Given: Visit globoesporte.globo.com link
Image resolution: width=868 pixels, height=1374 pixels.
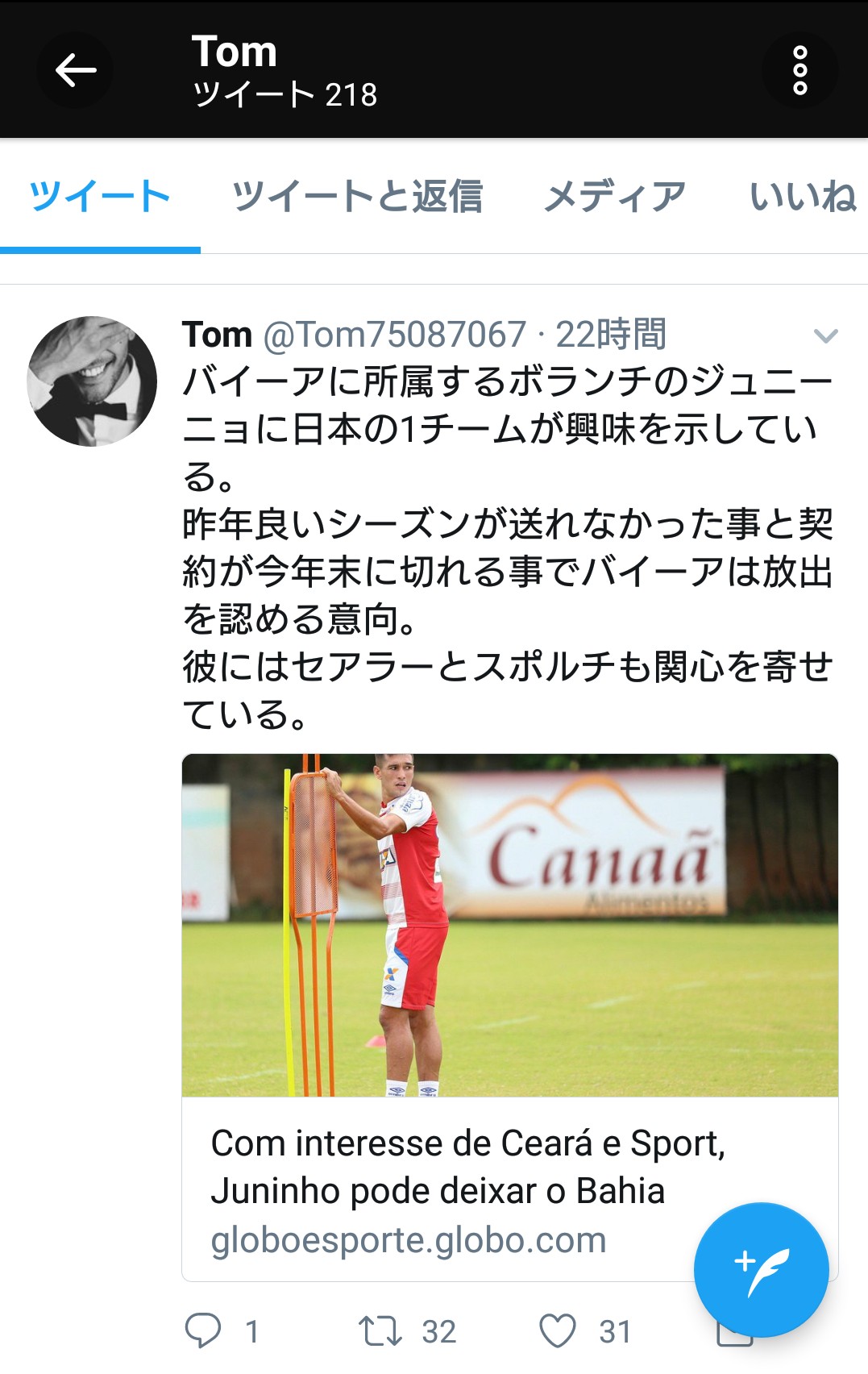Looking at the screenshot, I should [x=409, y=1240].
